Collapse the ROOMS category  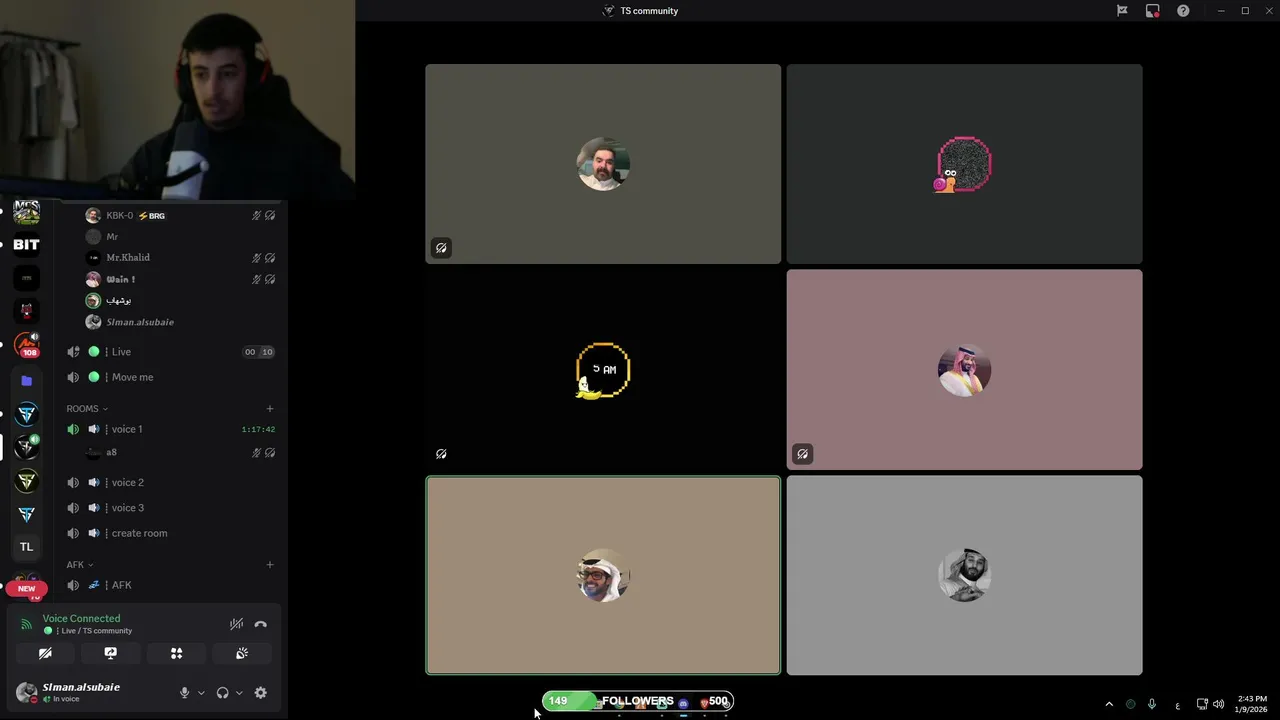(87, 409)
